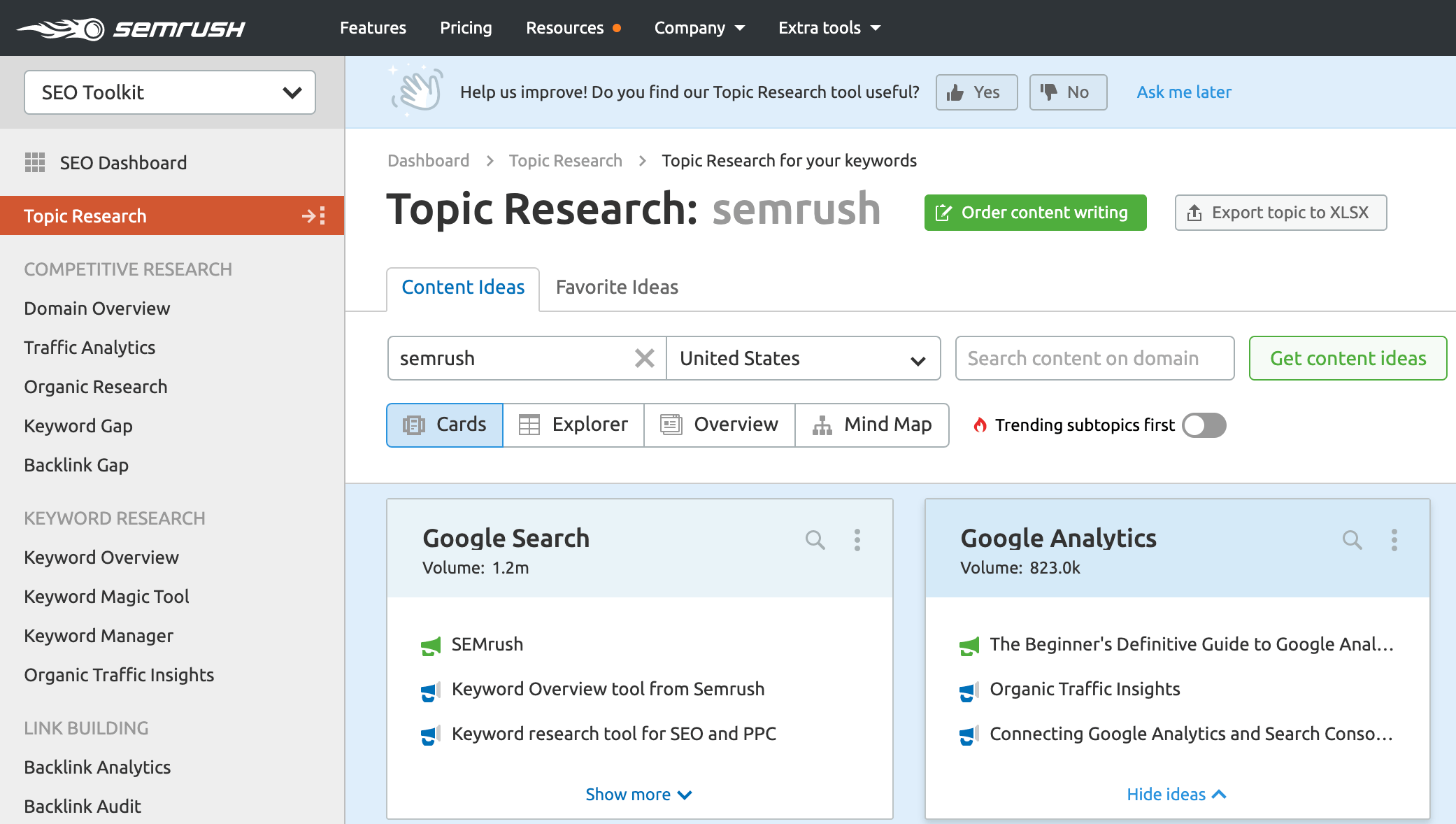Open Keyword Overview in sidebar
The height and width of the screenshot is (824, 1456).
point(101,557)
